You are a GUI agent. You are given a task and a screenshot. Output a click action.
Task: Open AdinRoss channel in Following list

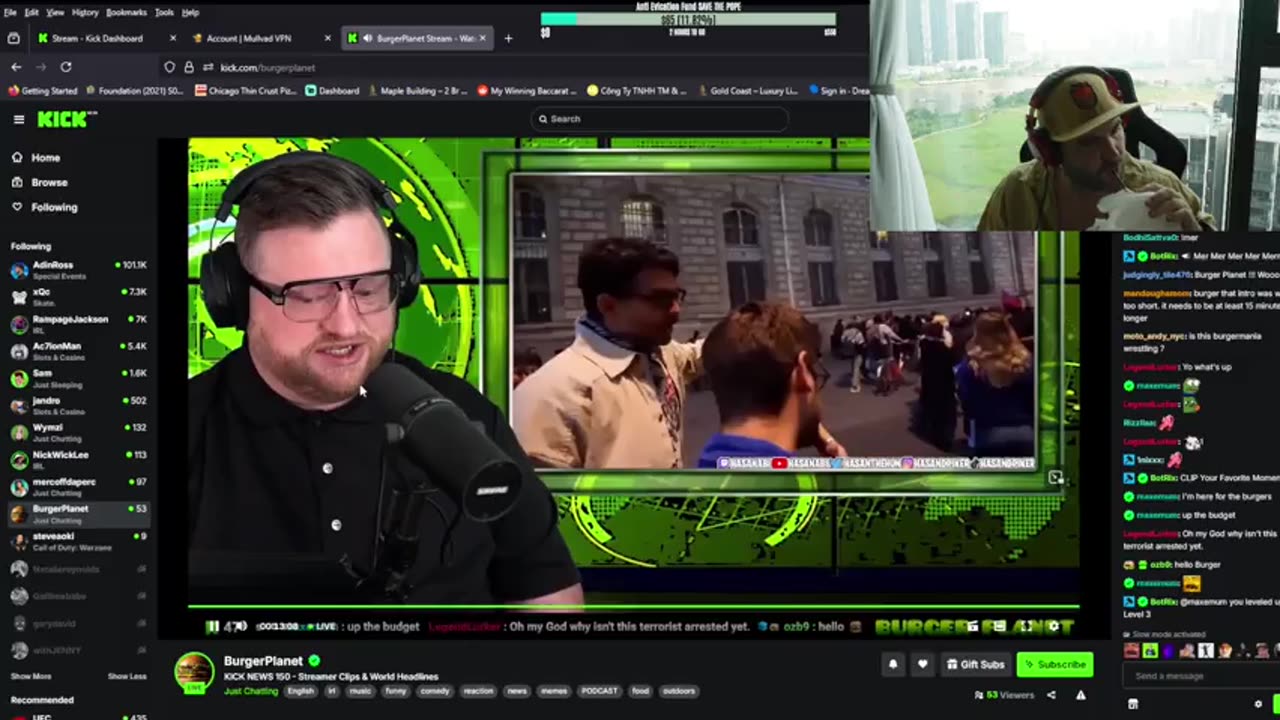coord(78,268)
